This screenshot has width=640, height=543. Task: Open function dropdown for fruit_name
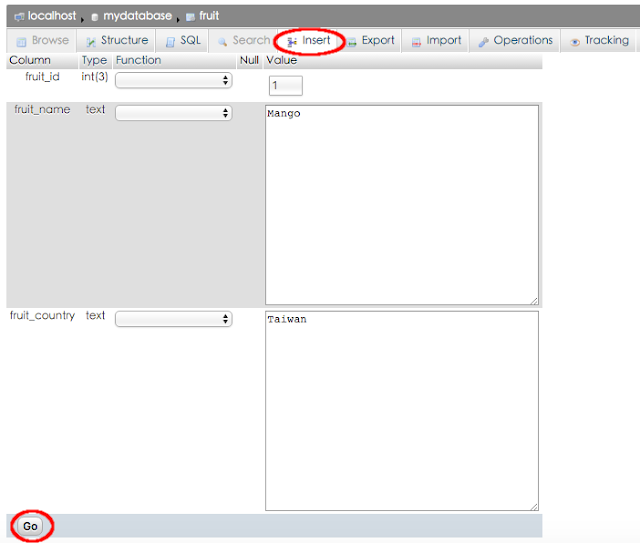174,113
